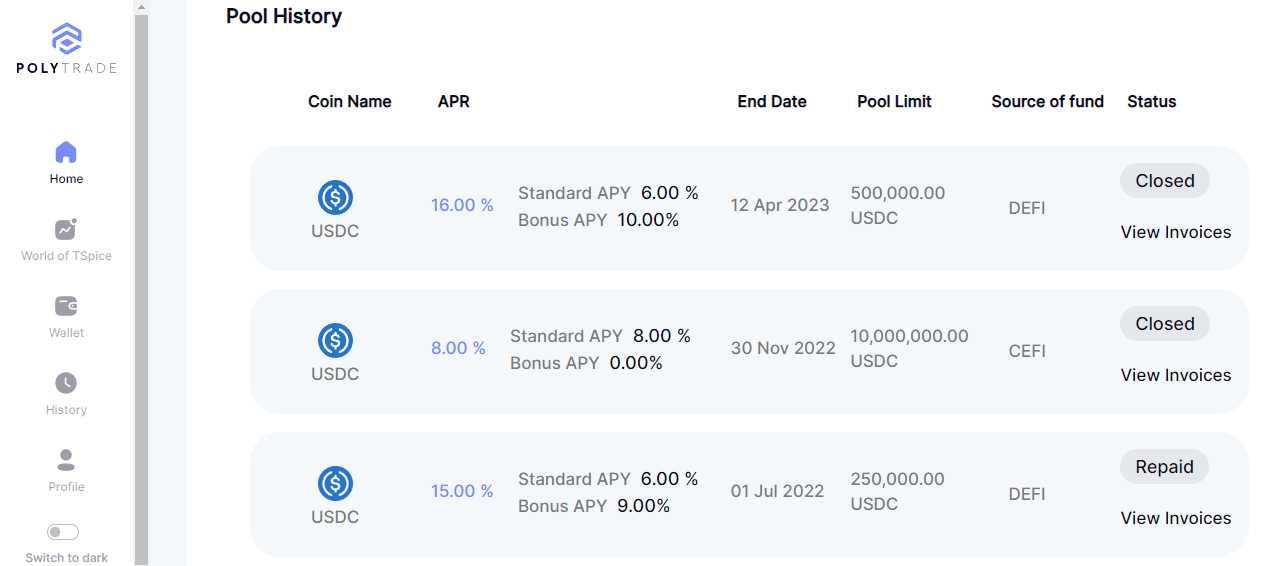This screenshot has width=1280, height=566.
Task: Click USDC coin icon in 16.00% pool
Action: point(335,198)
